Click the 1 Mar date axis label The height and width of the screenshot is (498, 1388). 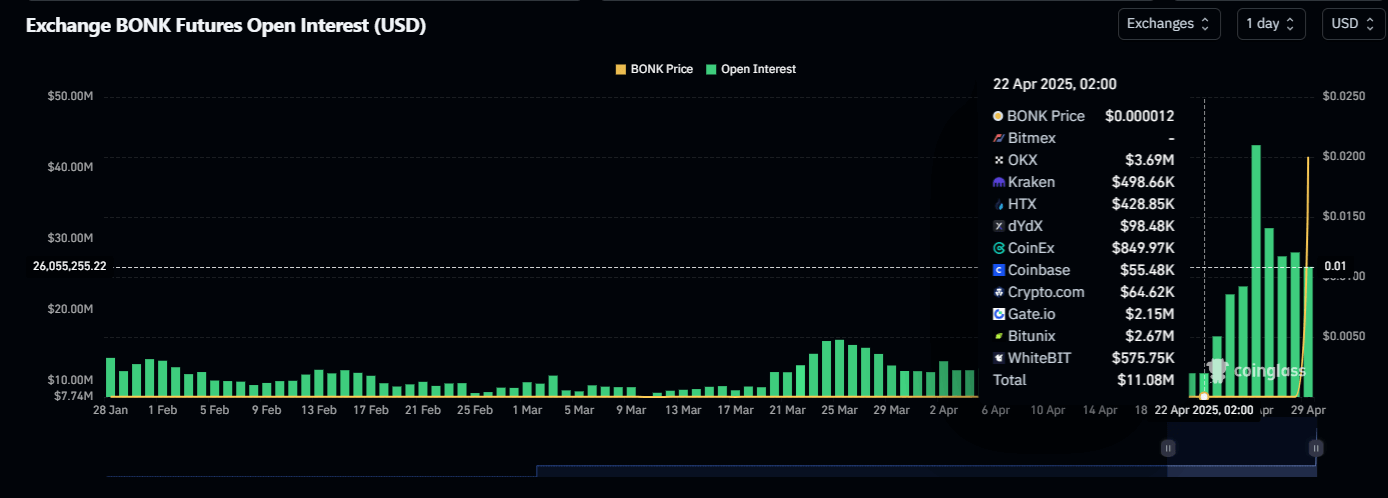(527, 410)
